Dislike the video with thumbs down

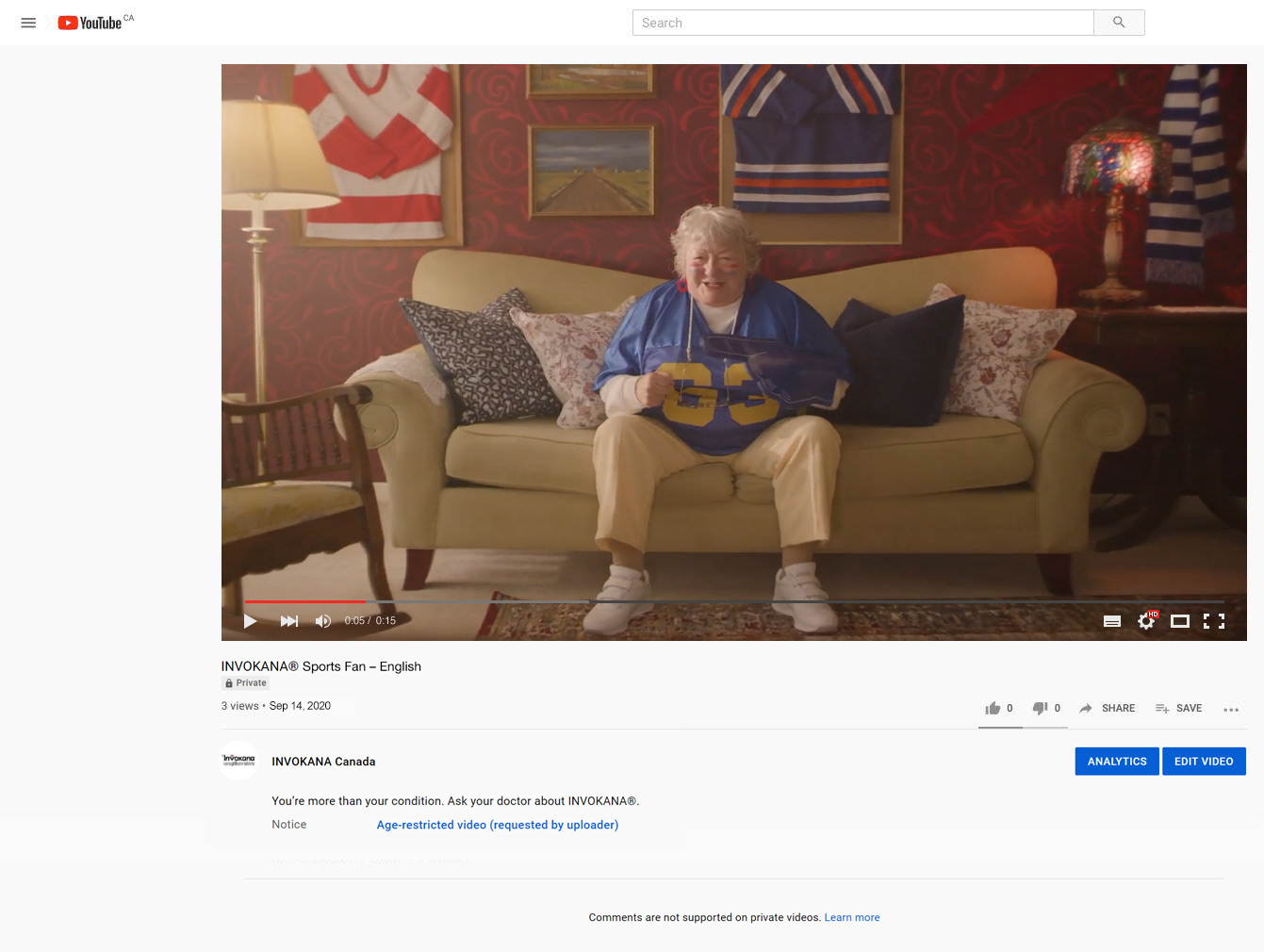click(x=1046, y=708)
